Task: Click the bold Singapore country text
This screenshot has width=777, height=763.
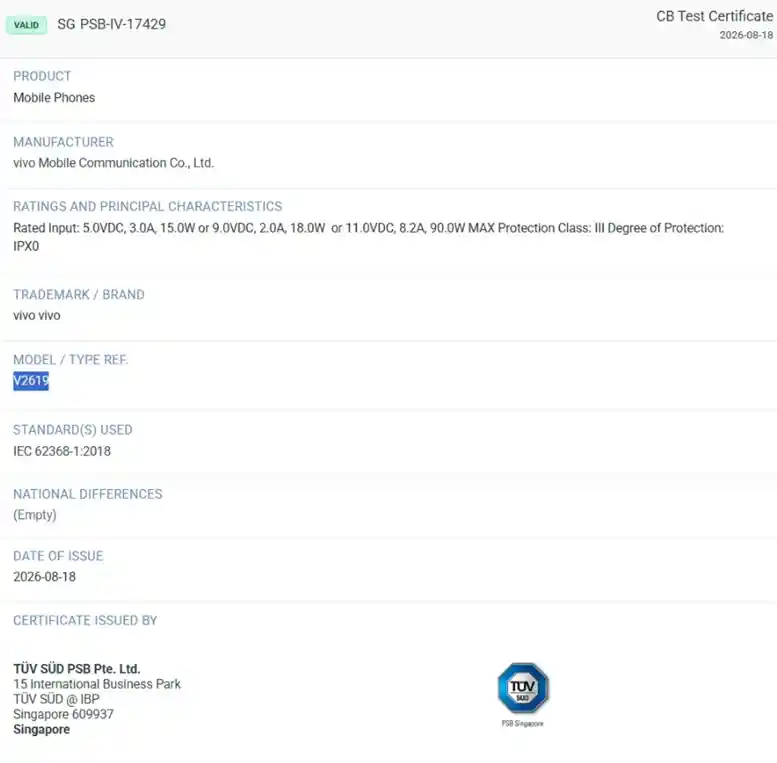Action: [42, 730]
